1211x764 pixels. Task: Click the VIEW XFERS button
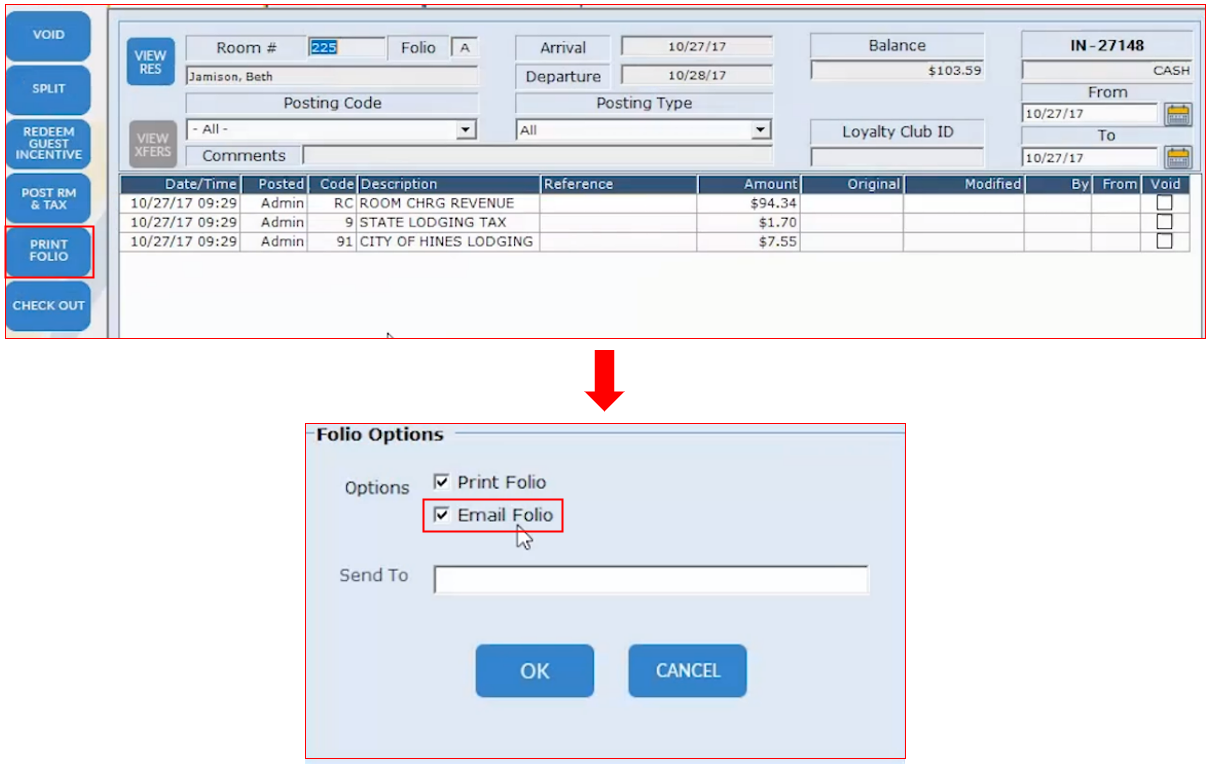(x=150, y=144)
